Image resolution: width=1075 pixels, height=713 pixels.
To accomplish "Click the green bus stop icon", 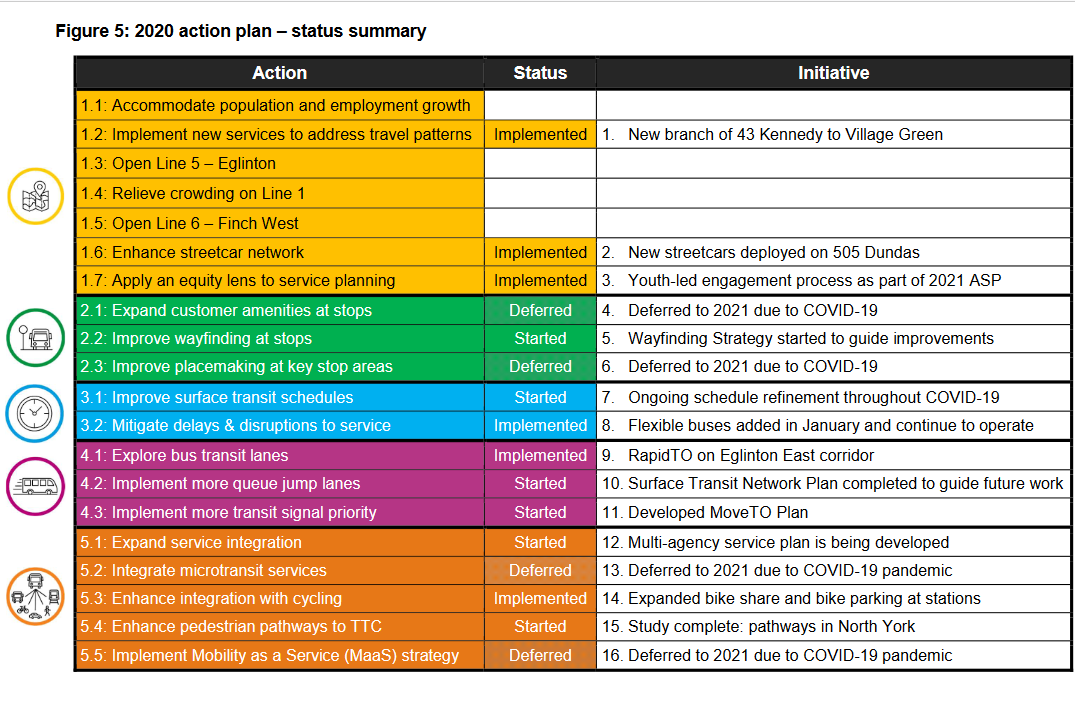I will click(36, 337).
